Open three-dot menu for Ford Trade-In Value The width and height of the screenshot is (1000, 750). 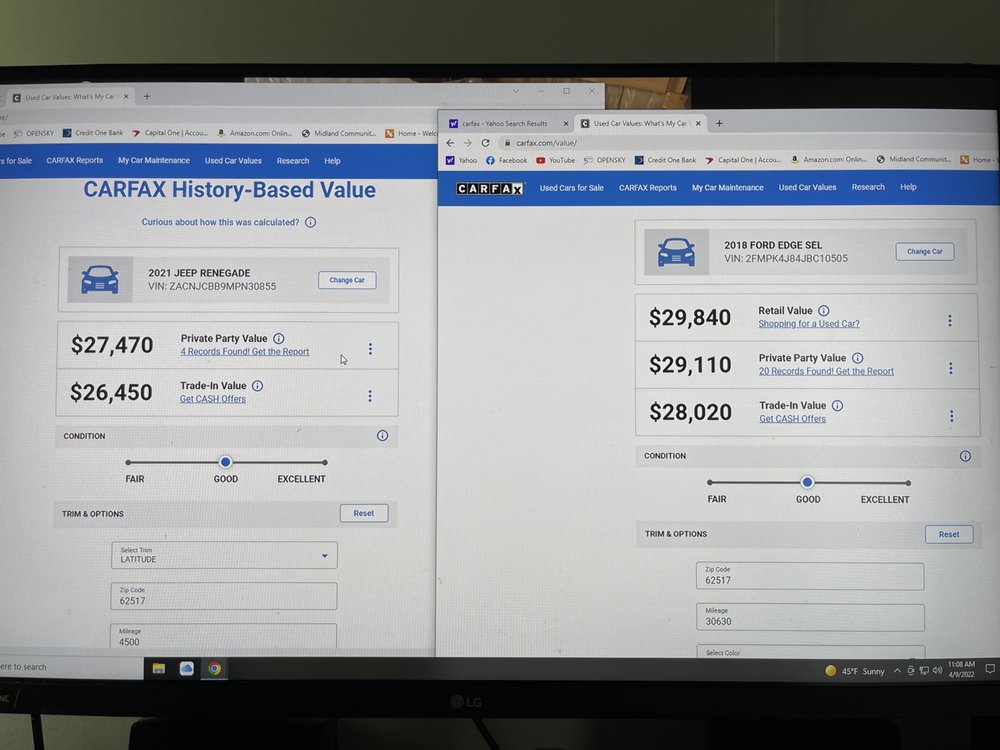click(x=950, y=416)
